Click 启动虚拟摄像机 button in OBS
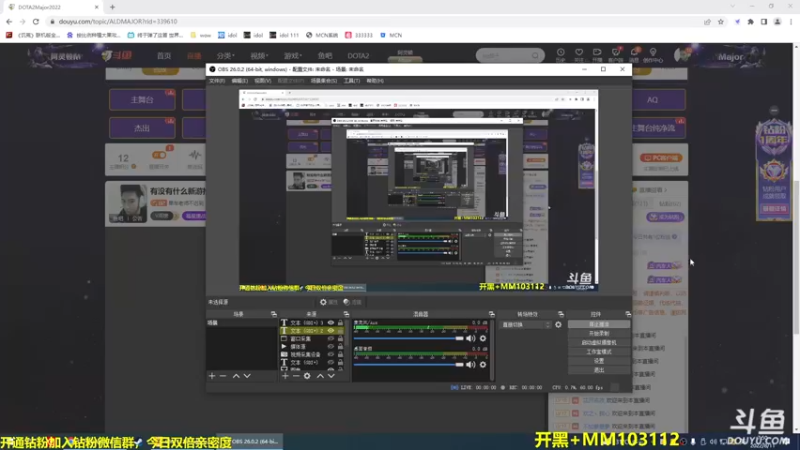 (599, 343)
